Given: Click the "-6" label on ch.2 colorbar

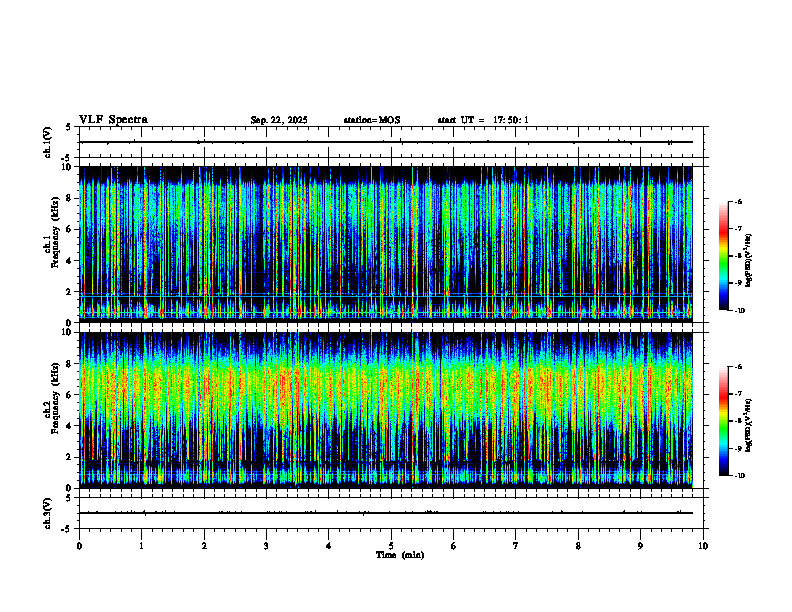Looking at the screenshot, I should coord(738,367).
